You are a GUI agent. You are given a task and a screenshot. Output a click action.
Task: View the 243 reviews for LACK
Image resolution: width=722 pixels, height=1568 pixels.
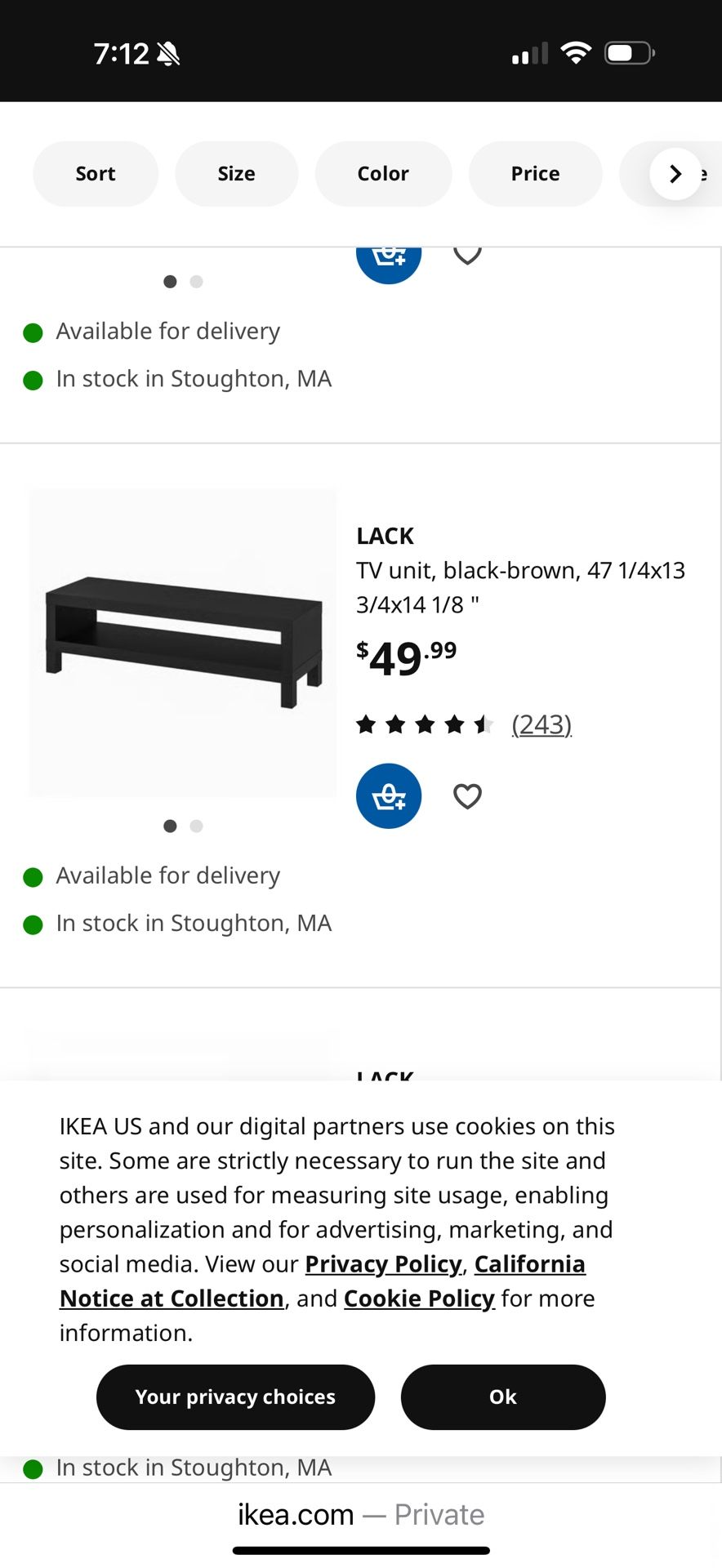click(541, 724)
